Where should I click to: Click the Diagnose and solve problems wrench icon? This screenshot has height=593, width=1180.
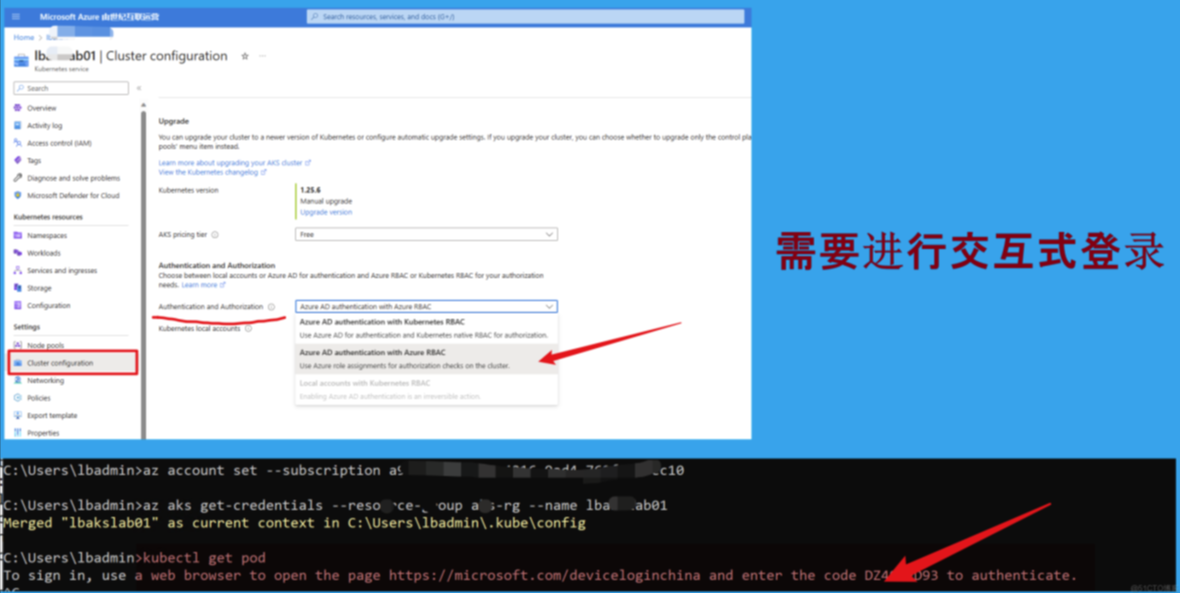point(18,178)
